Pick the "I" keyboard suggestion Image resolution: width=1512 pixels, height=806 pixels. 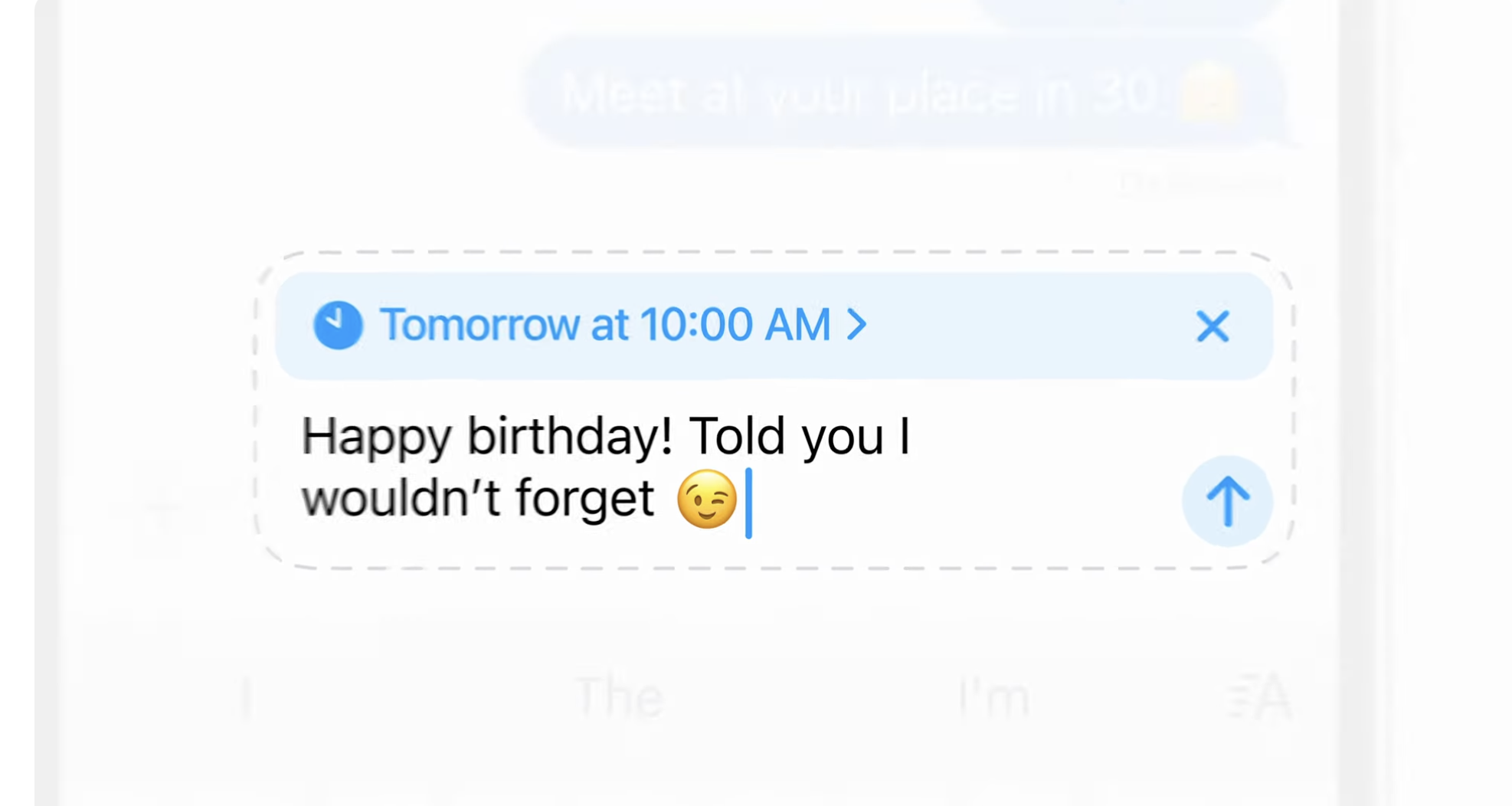coord(247,697)
